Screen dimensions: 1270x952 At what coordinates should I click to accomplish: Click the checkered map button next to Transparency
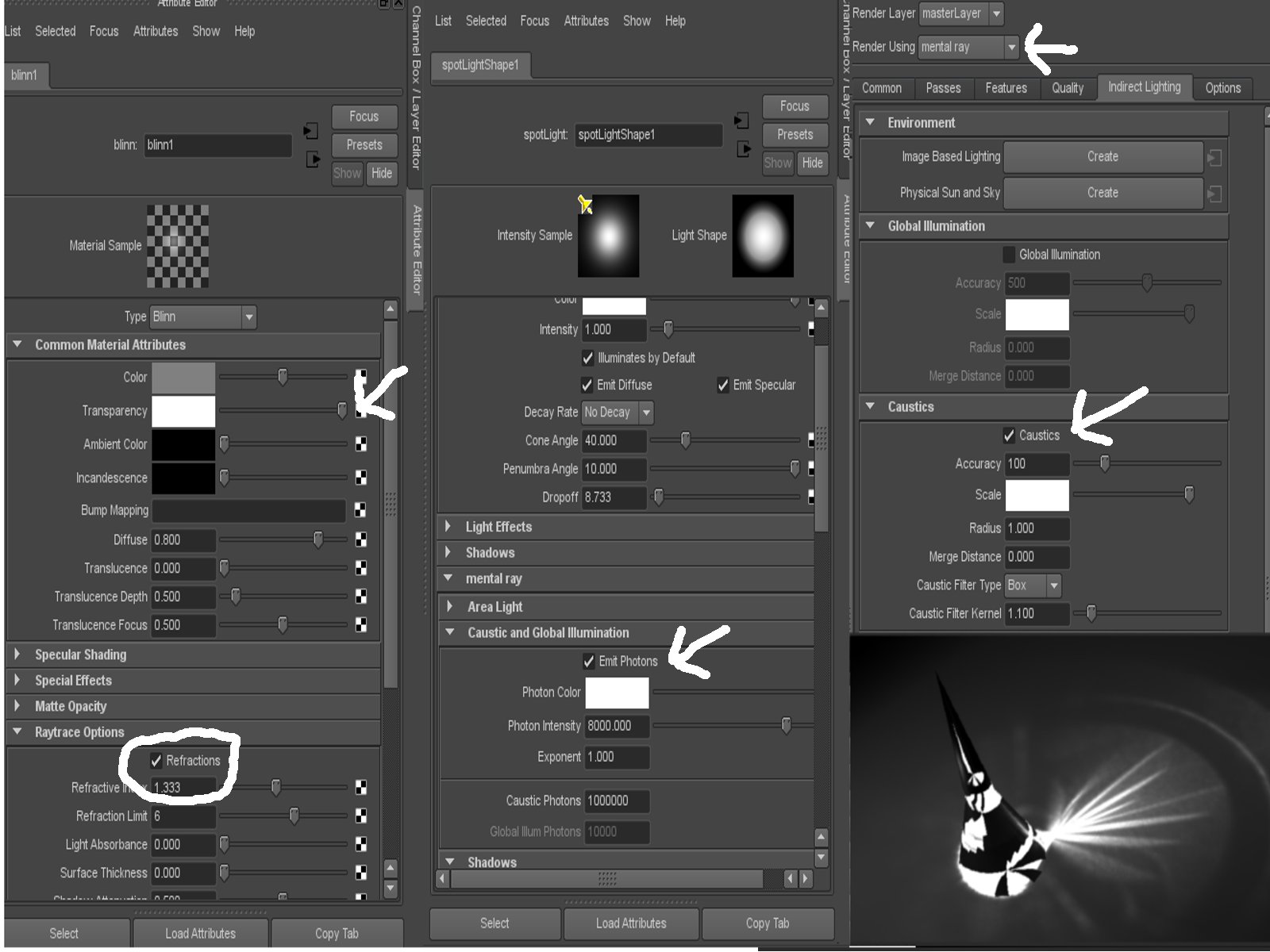point(362,411)
